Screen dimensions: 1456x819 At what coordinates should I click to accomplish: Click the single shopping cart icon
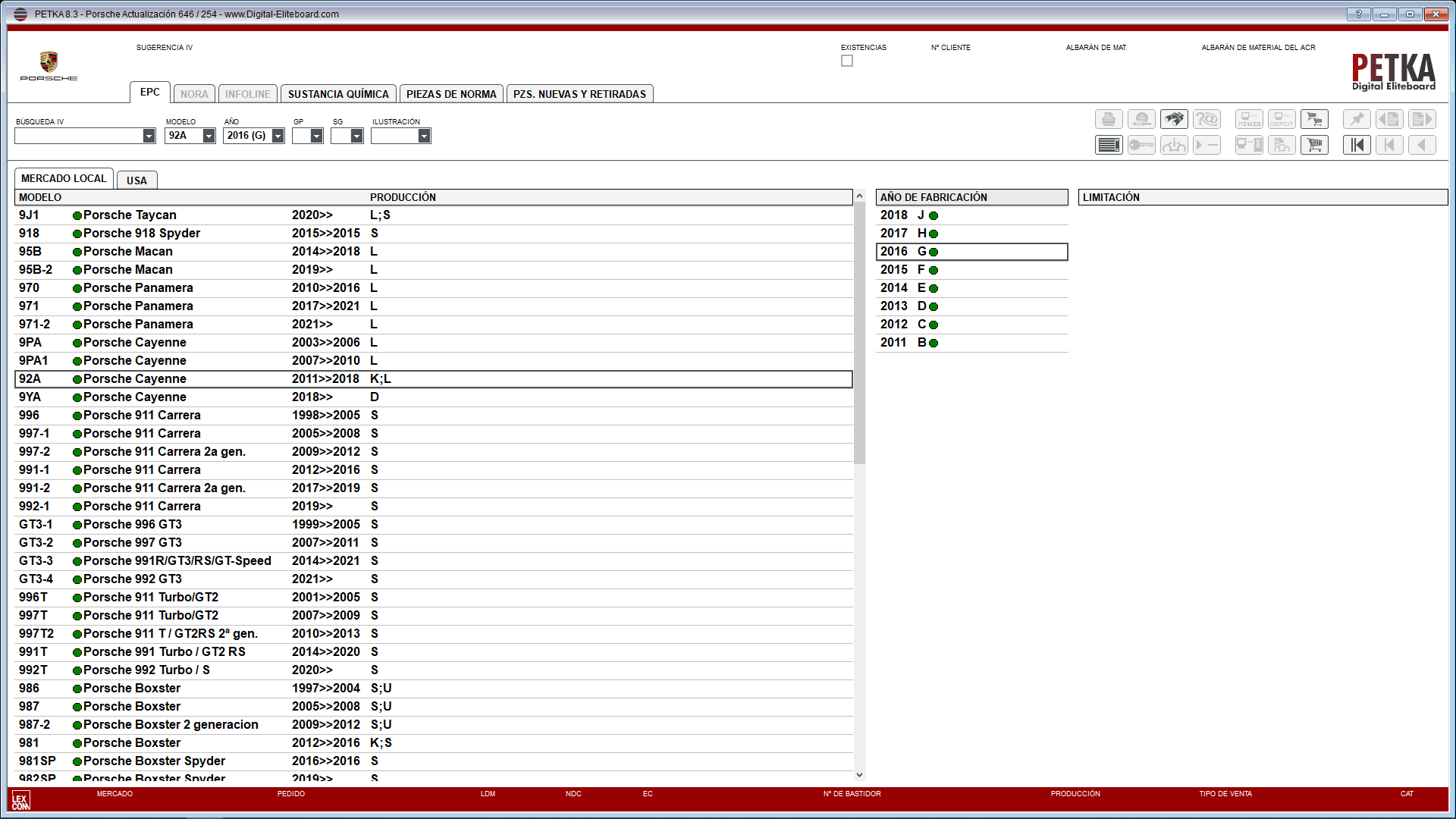(x=1314, y=145)
